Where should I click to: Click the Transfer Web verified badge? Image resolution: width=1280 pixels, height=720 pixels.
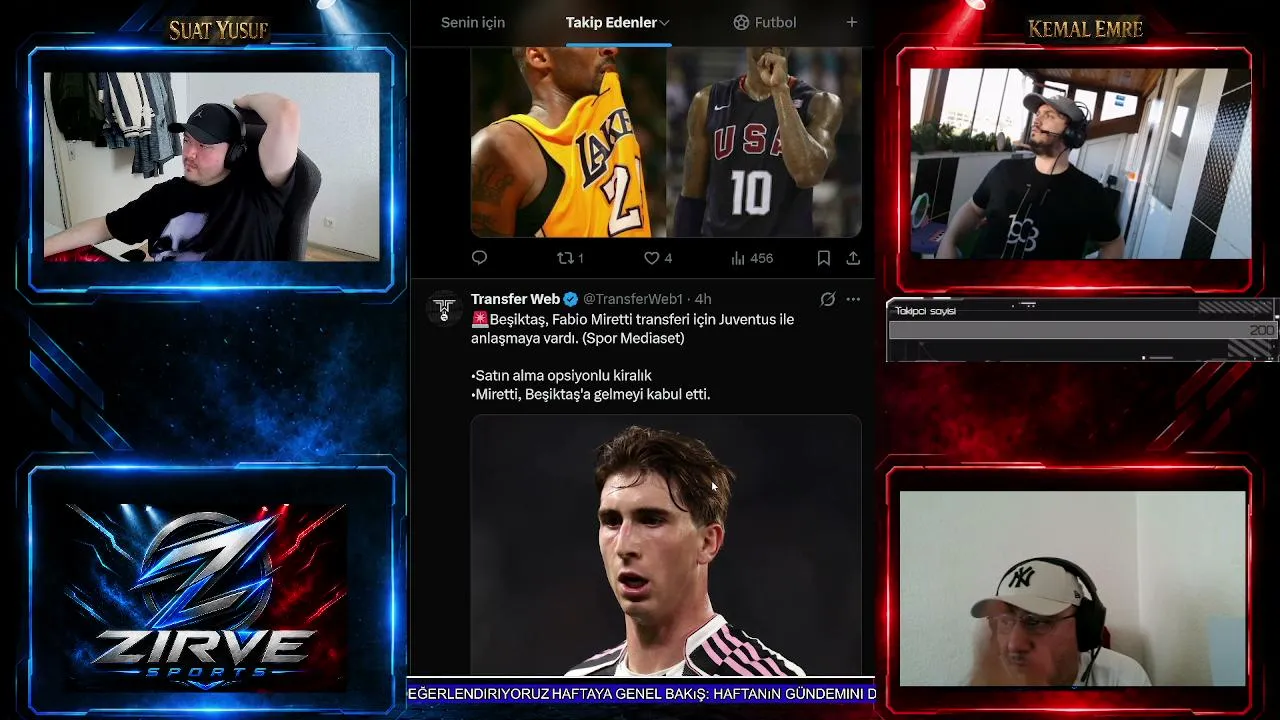(571, 299)
